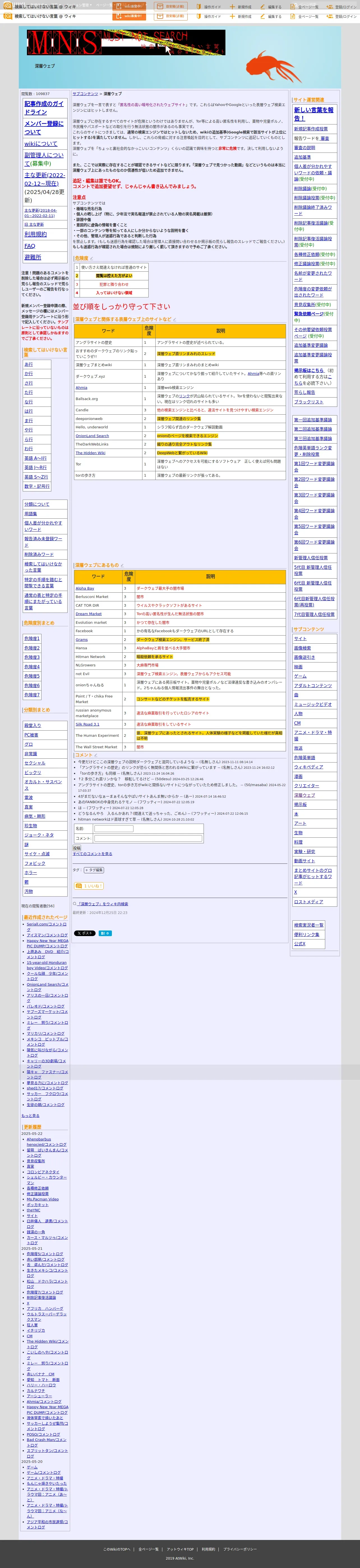Open the 危険度1 category link

[x=32, y=639]
